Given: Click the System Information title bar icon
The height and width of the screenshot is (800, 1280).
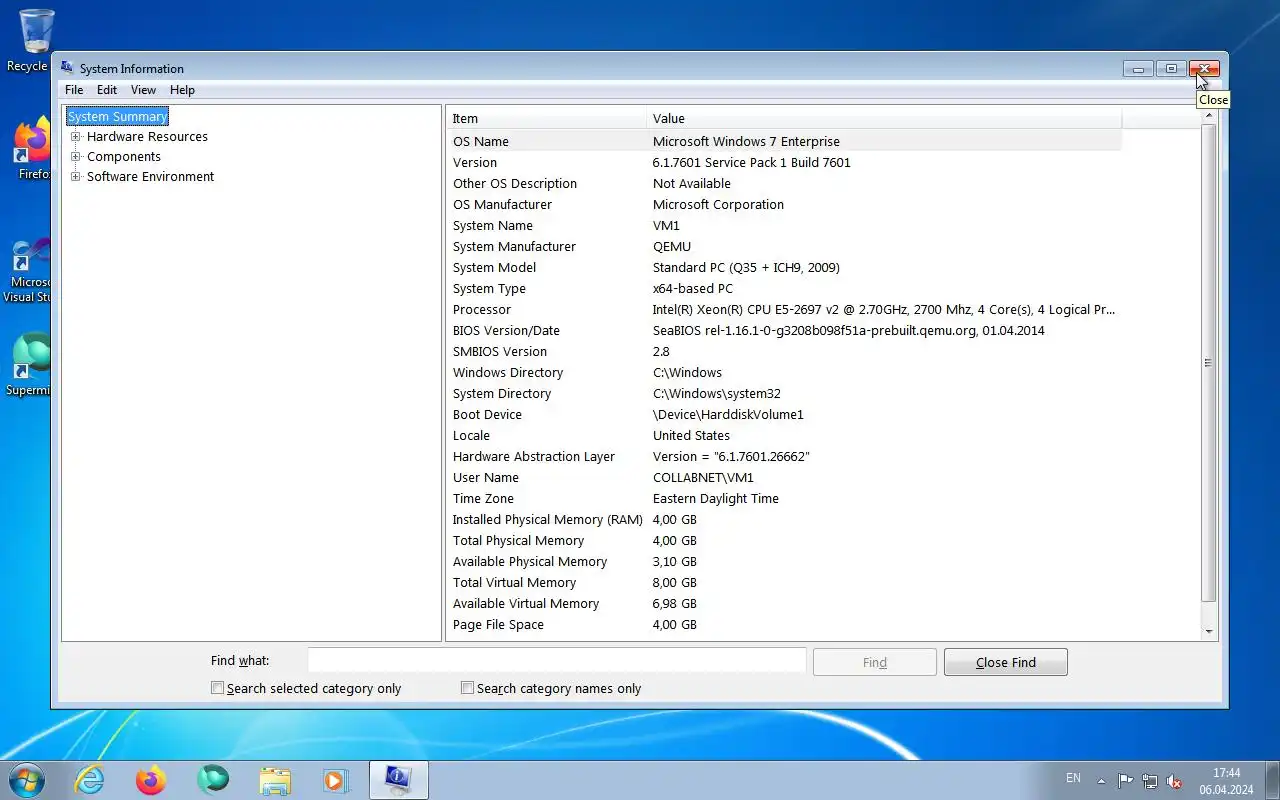Looking at the screenshot, I should click(x=67, y=68).
